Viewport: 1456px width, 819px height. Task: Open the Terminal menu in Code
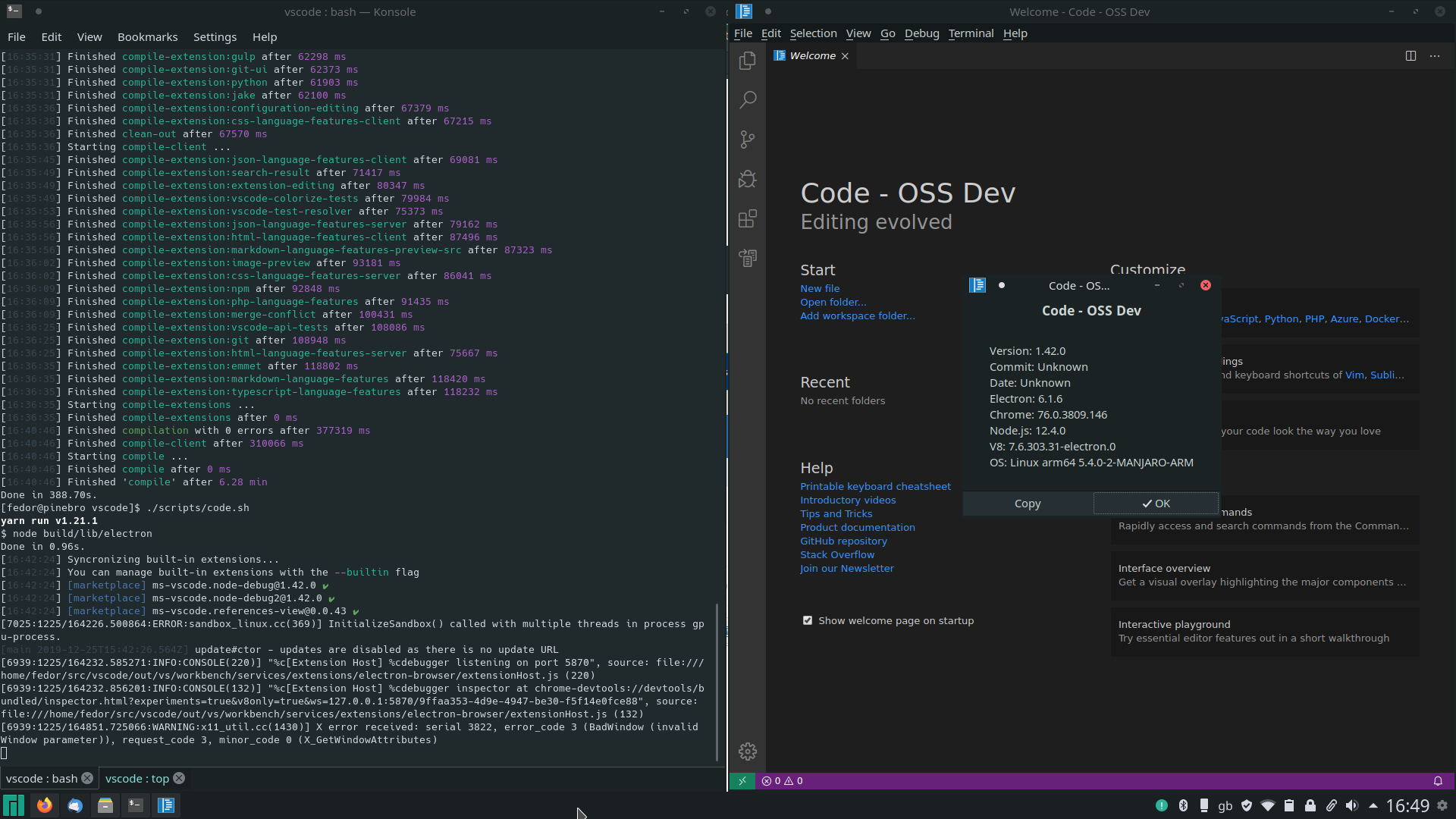pyautogui.click(x=971, y=33)
